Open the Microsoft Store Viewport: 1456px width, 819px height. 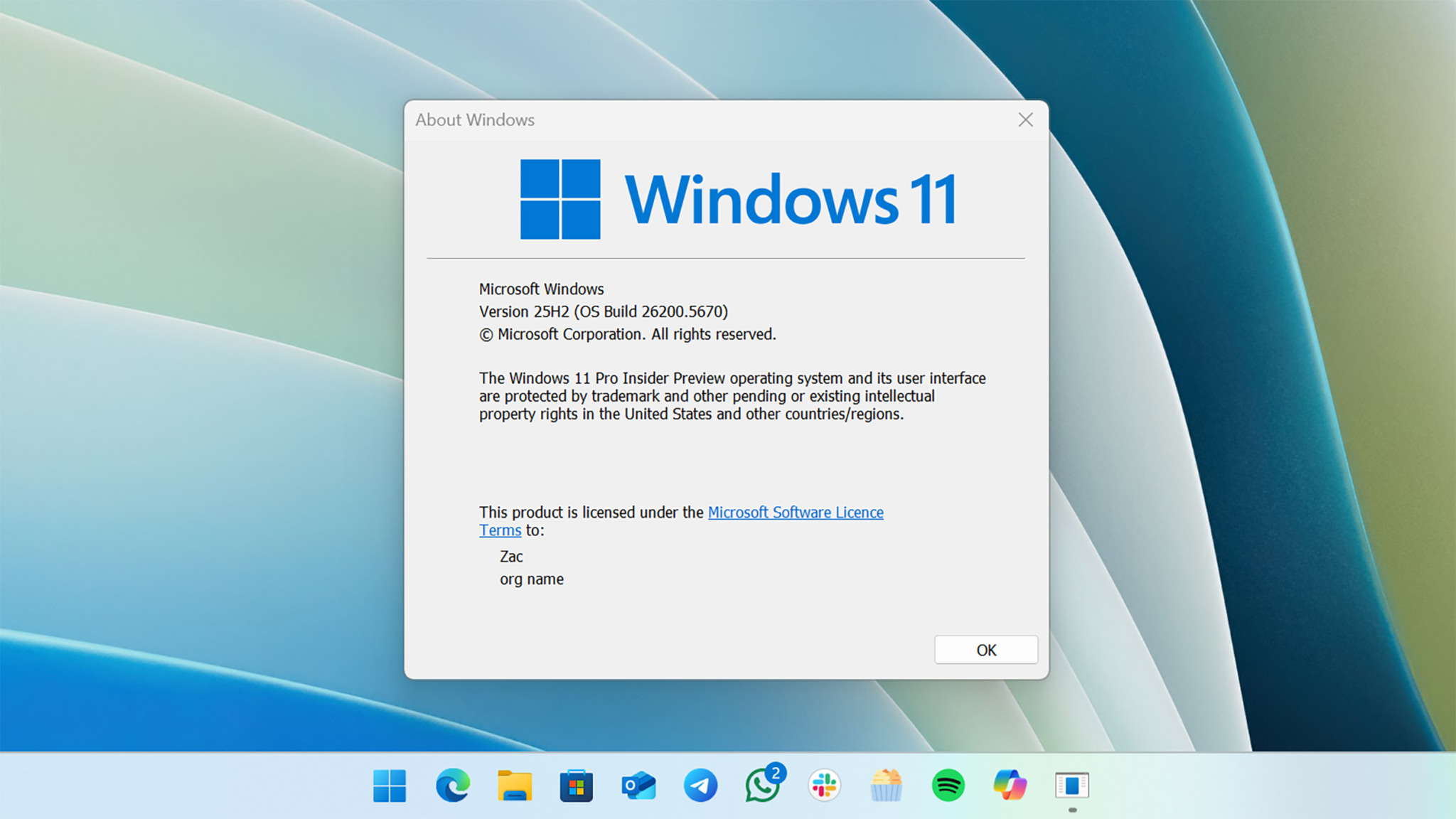576,786
